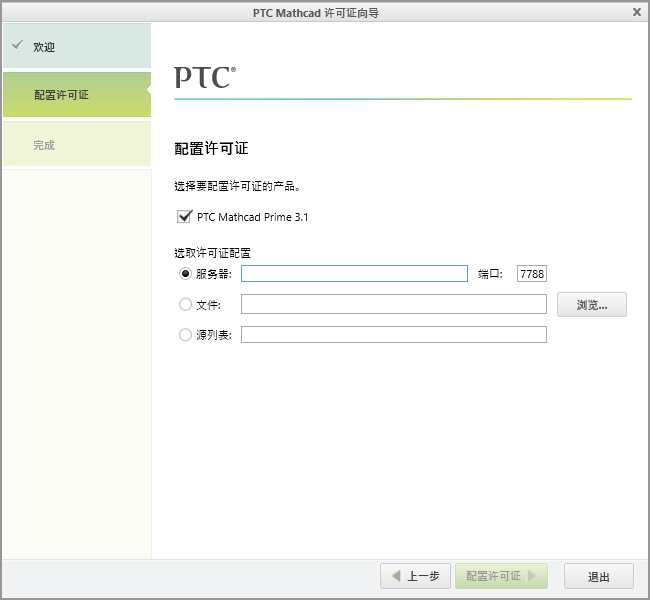Click the 选取许可证配置 label
Viewport: 650px width, 600px height.
point(212,253)
